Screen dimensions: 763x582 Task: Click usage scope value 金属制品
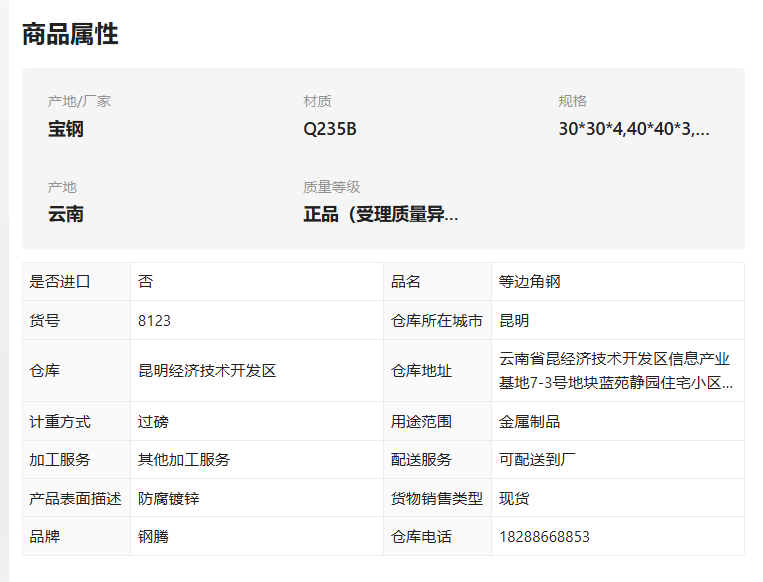coord(529,421)
